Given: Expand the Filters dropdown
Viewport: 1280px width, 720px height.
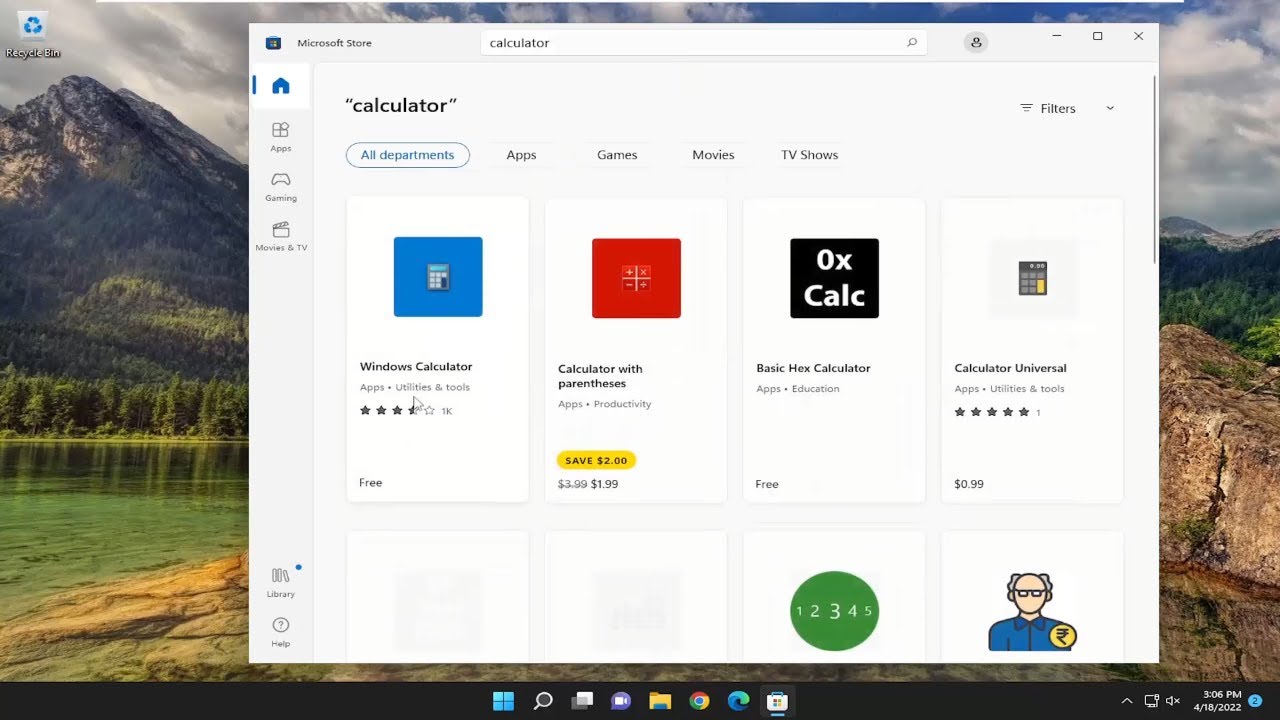Looking at the screenshot, I should pyautogui.click(x=1067, y=108).
